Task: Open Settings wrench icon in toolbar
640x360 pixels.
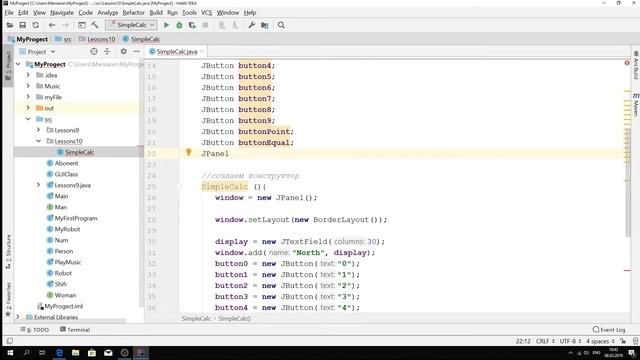Action: click(x=251, y=25)
